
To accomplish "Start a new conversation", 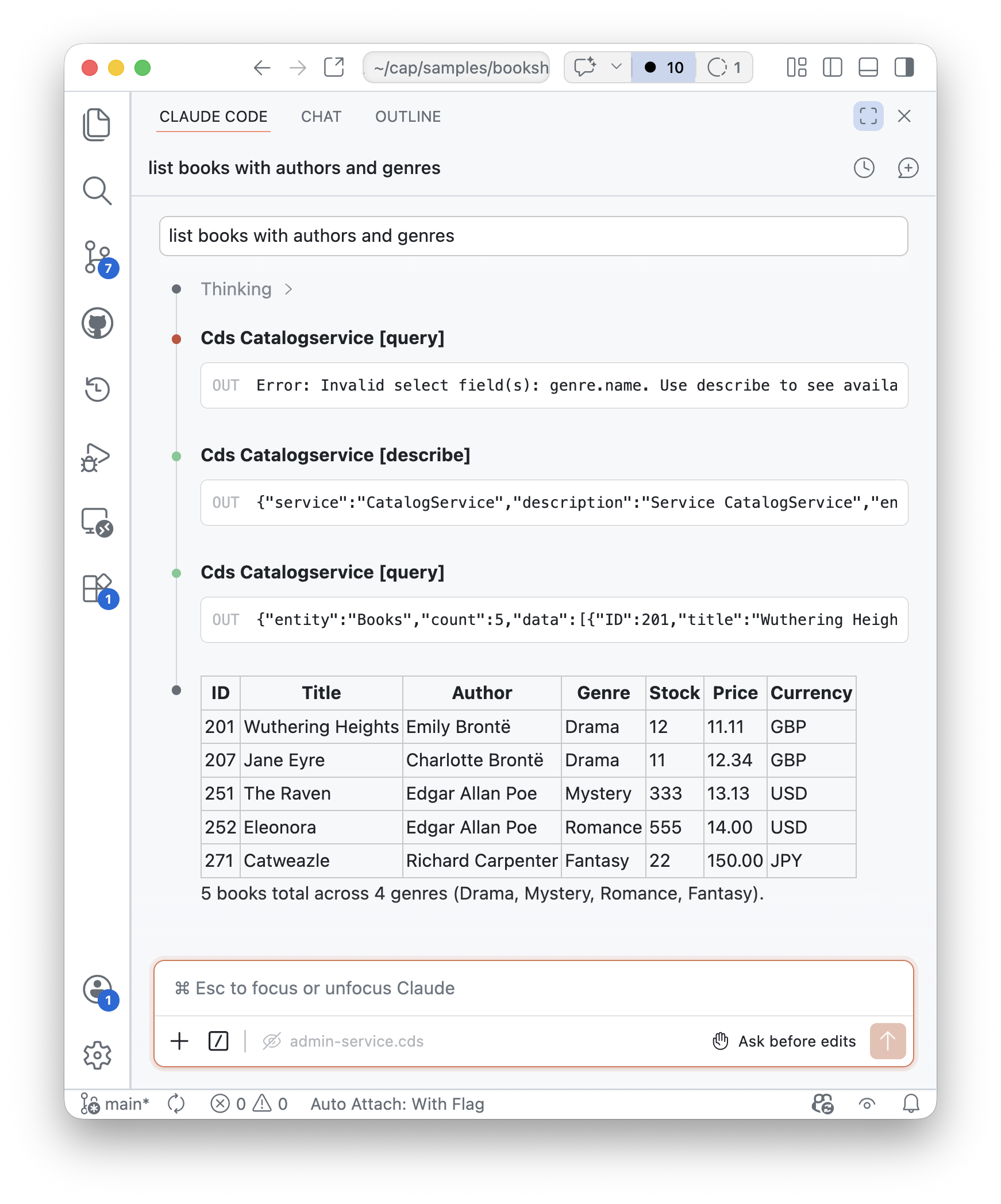I will pyautogui.click(x=908, y=168).
